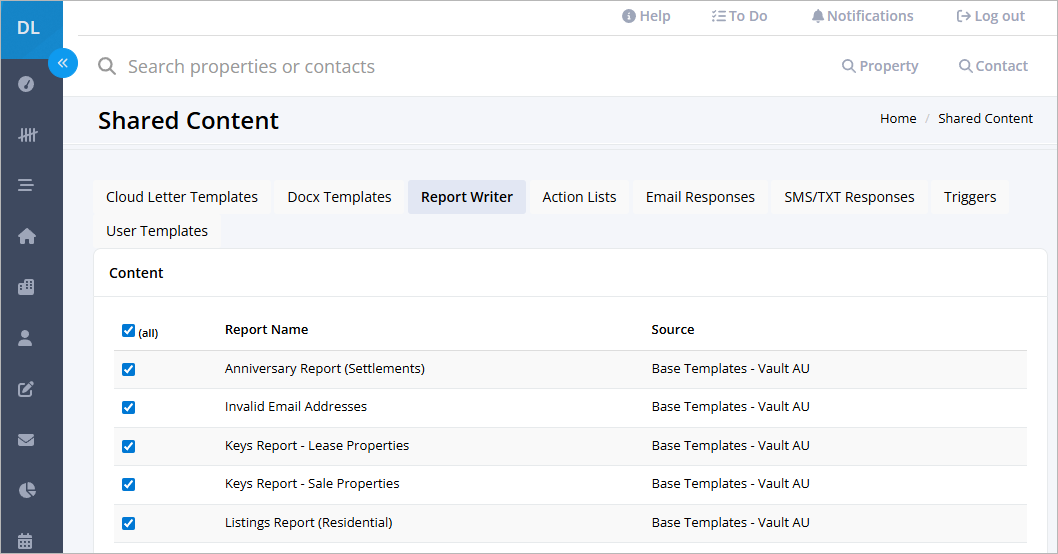Toggle the Invalid Email Addresses checkbox
1058x554 pixels.
(x=128, y=408)
